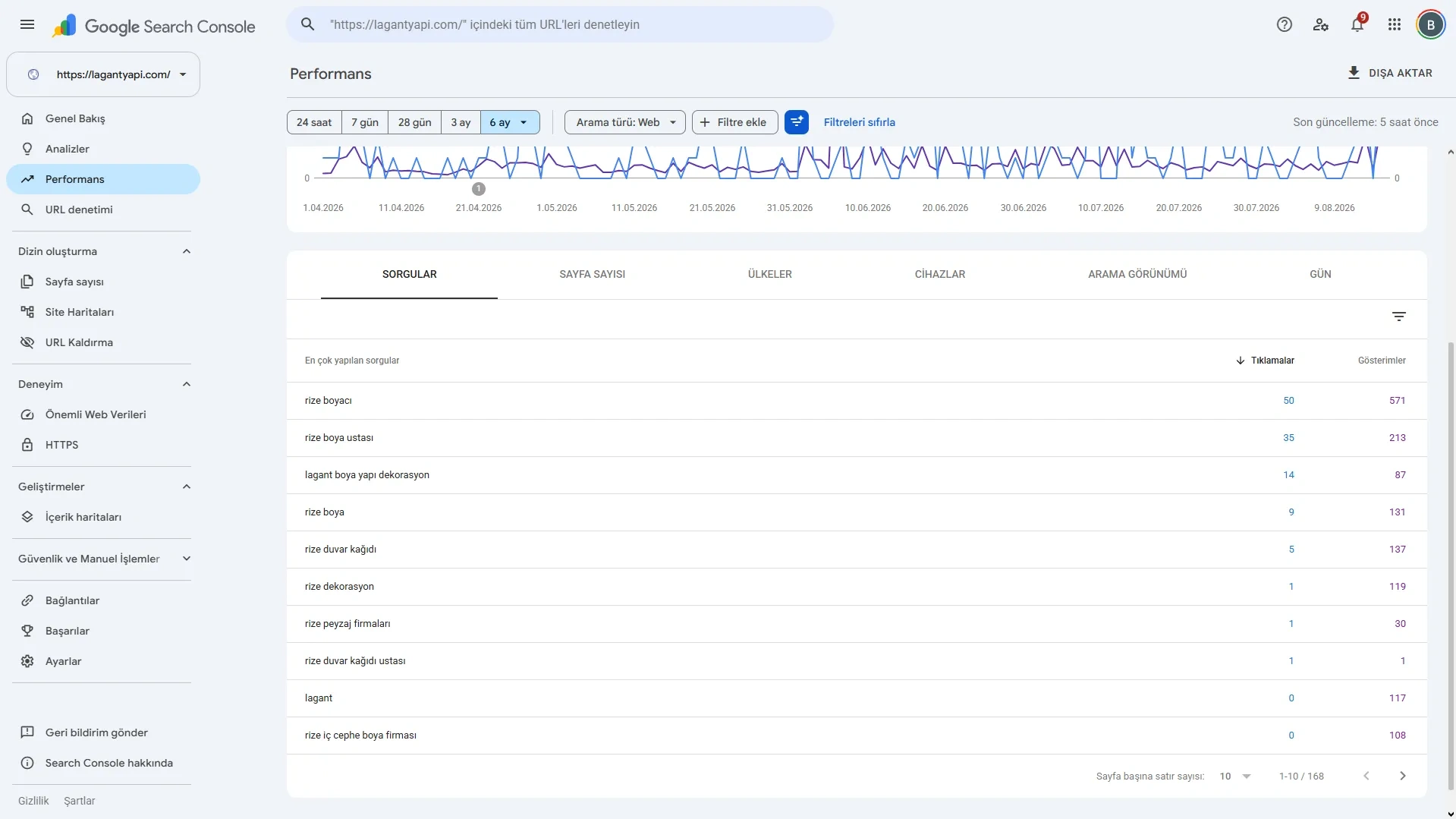The image size is (1456, 819).
Task: Click the Başarılar trophy icon
Action: click(27, 631)
